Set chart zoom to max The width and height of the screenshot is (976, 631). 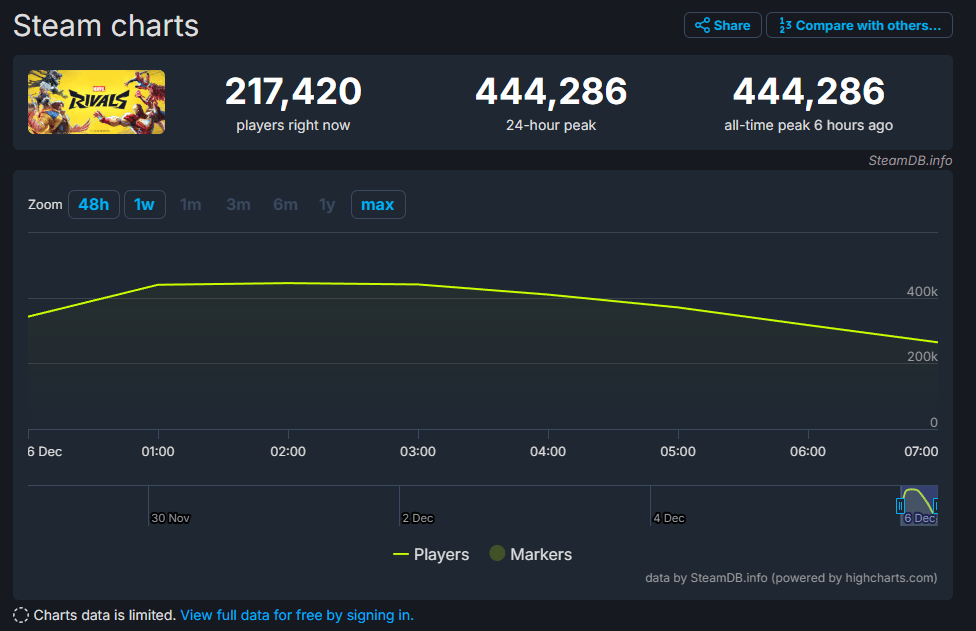coord(378,204)
